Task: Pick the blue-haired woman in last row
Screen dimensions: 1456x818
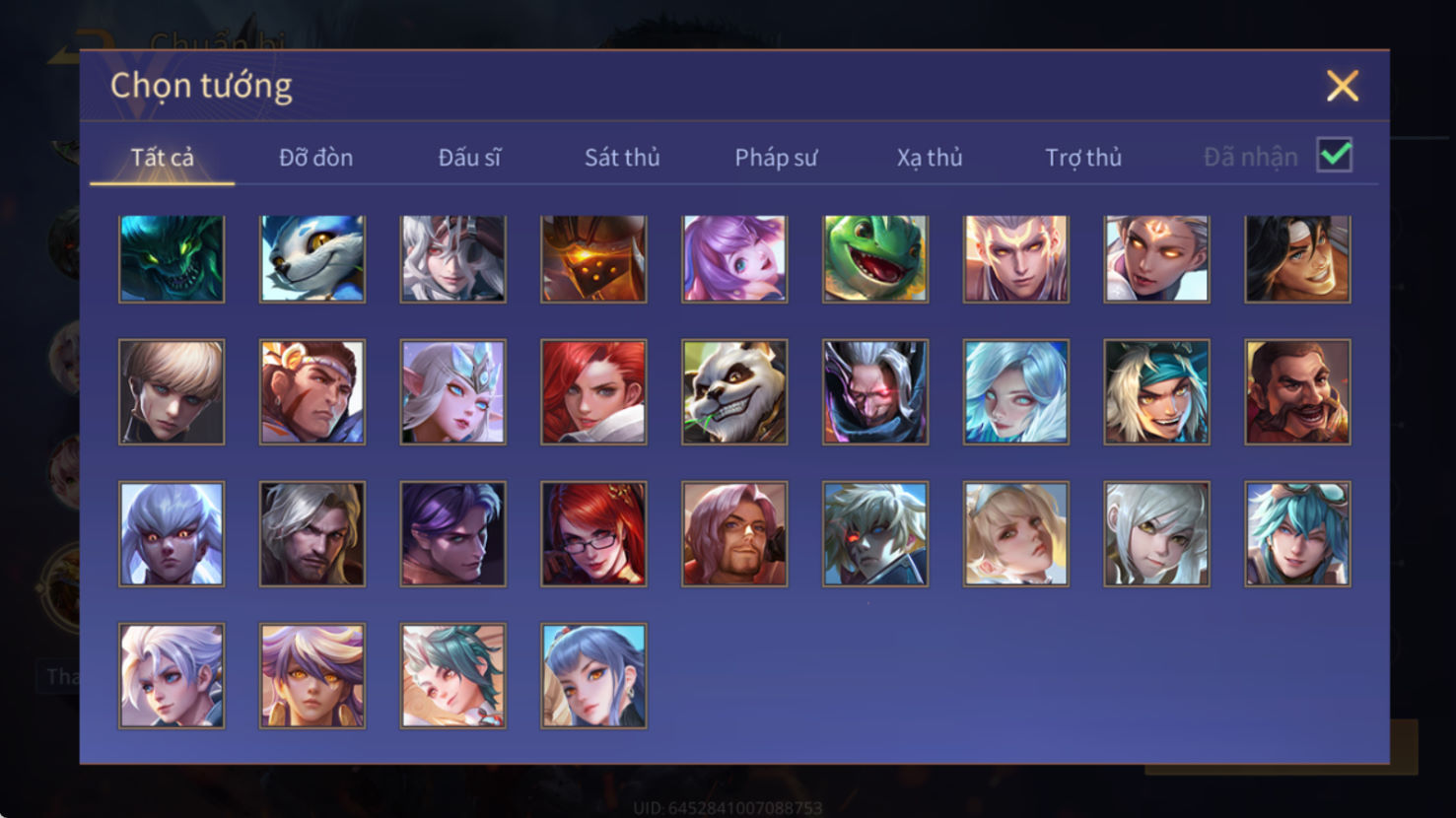Action: 593,676
